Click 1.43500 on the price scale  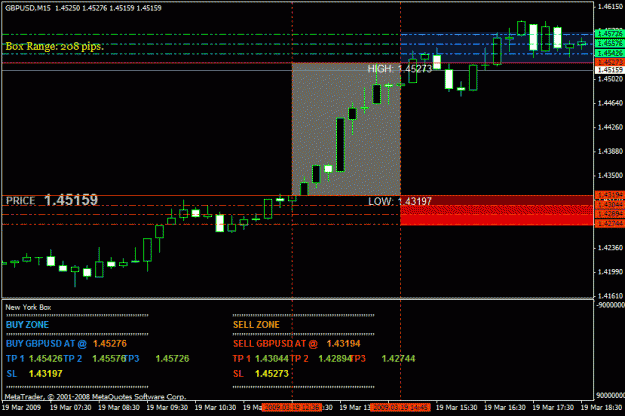[610, 175]
